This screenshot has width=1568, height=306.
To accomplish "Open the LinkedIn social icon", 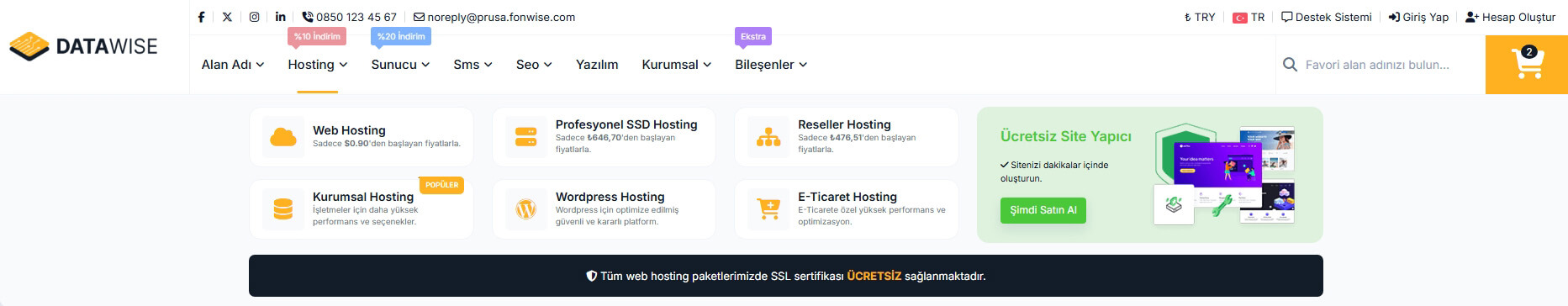I will coord(280,17).
